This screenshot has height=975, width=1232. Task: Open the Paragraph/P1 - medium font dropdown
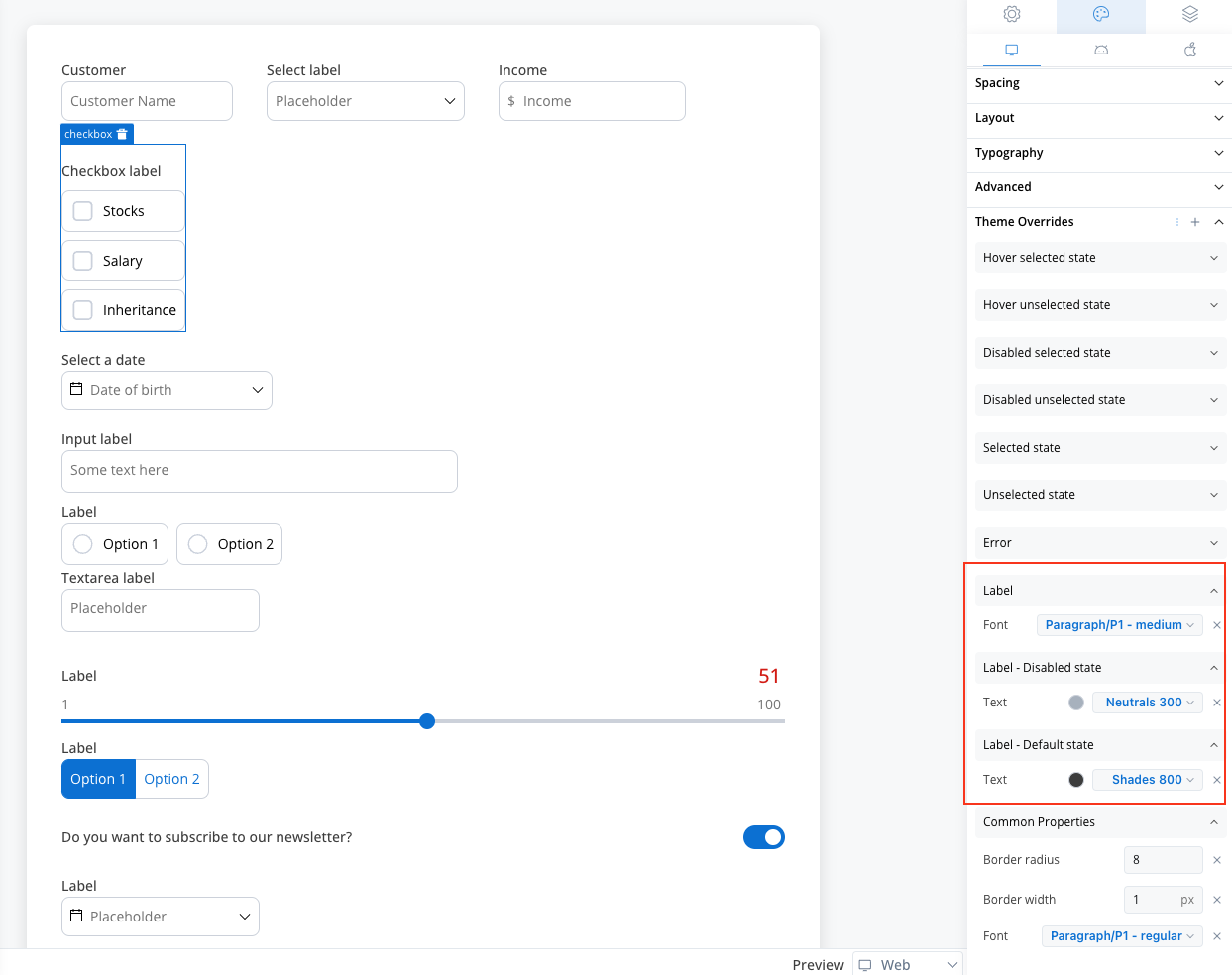coord(1120,625)
